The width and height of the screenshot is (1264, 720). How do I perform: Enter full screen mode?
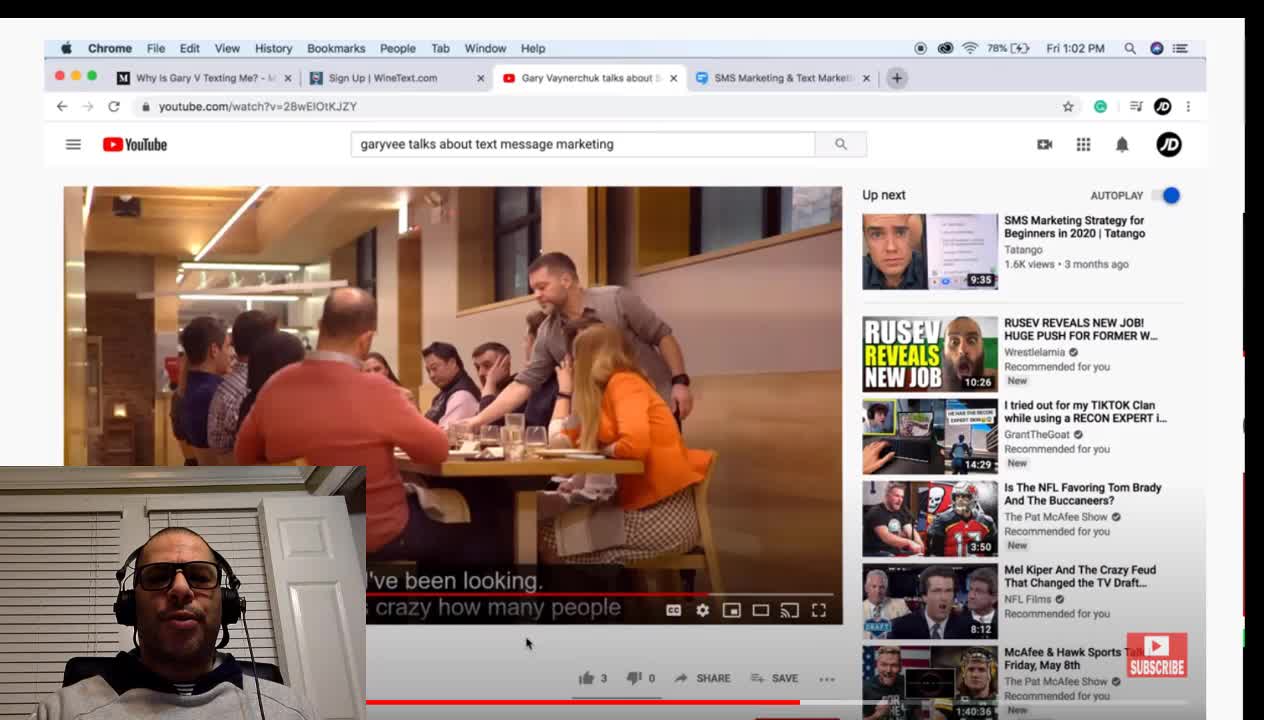point(818,610)
